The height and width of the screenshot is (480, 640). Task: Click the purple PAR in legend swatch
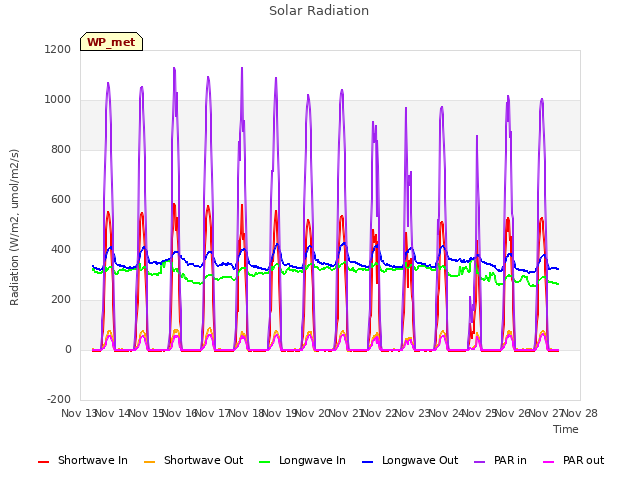click(x=480, y=462)
